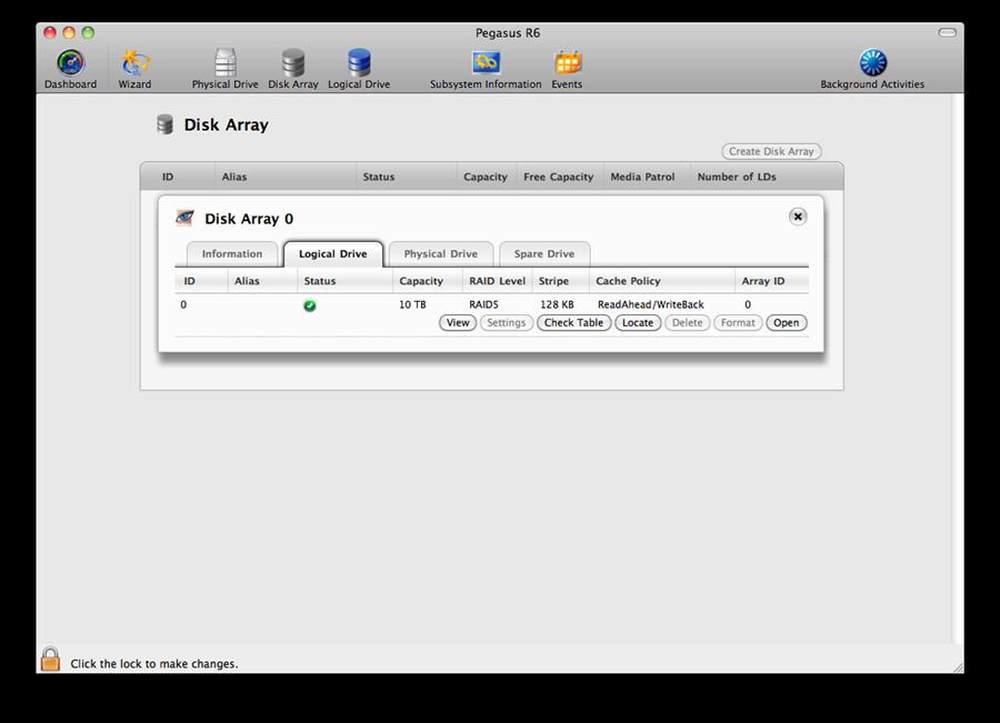Click the ReadAhead/WriteBack value

click(651, 305)
